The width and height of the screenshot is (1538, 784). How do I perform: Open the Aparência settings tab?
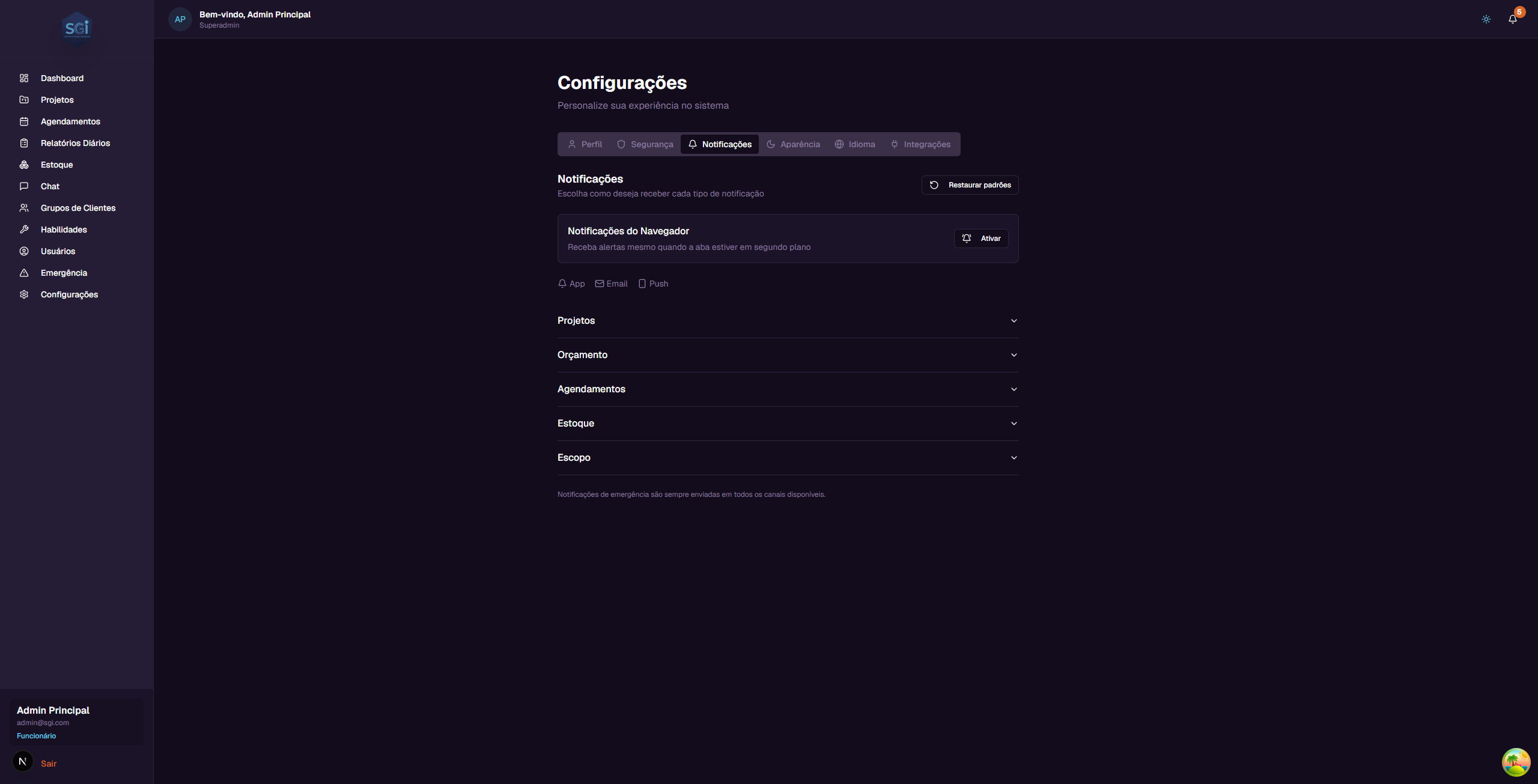pyautogui.click(x=793, y=144)
